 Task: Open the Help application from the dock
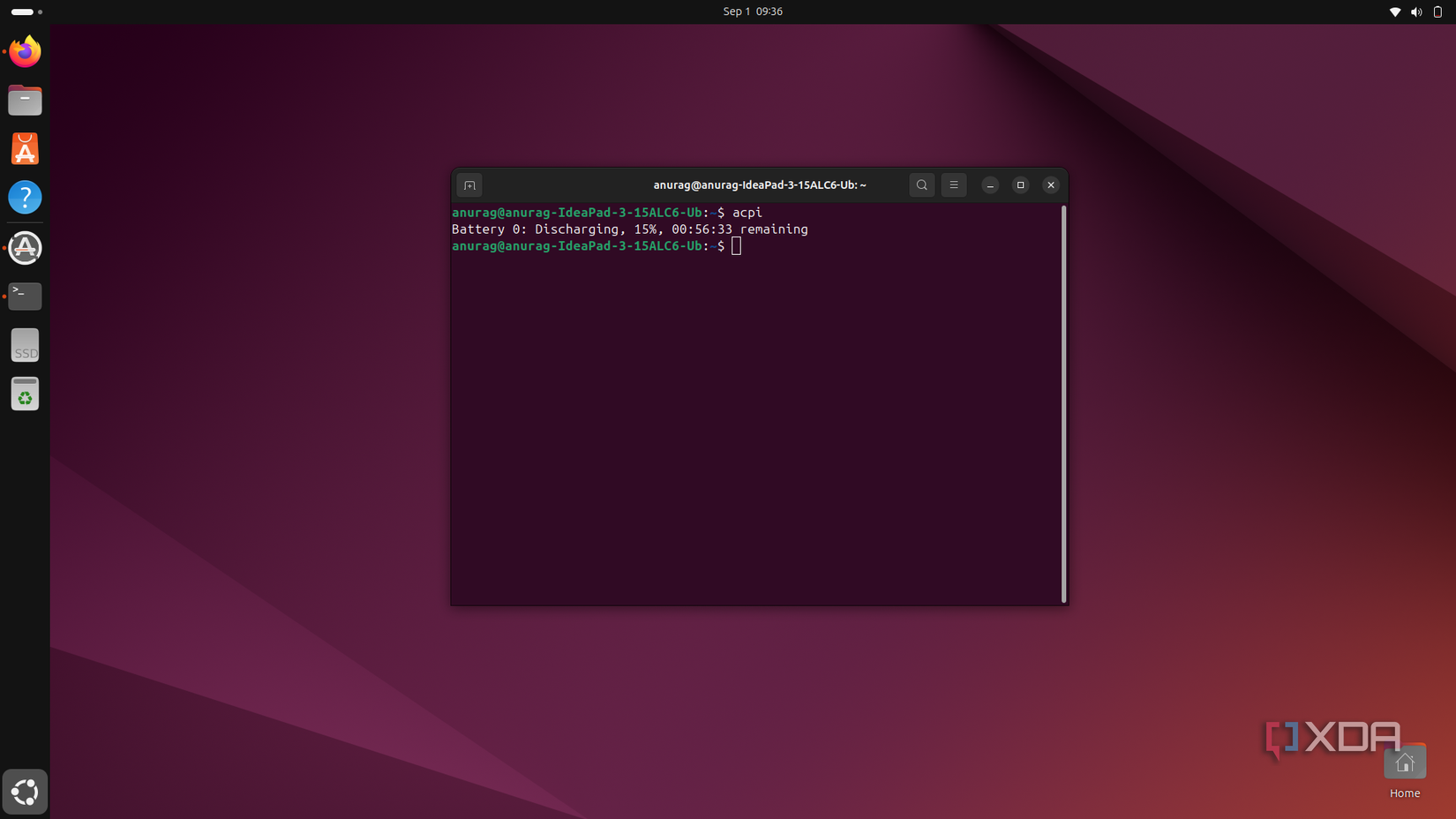25,198
